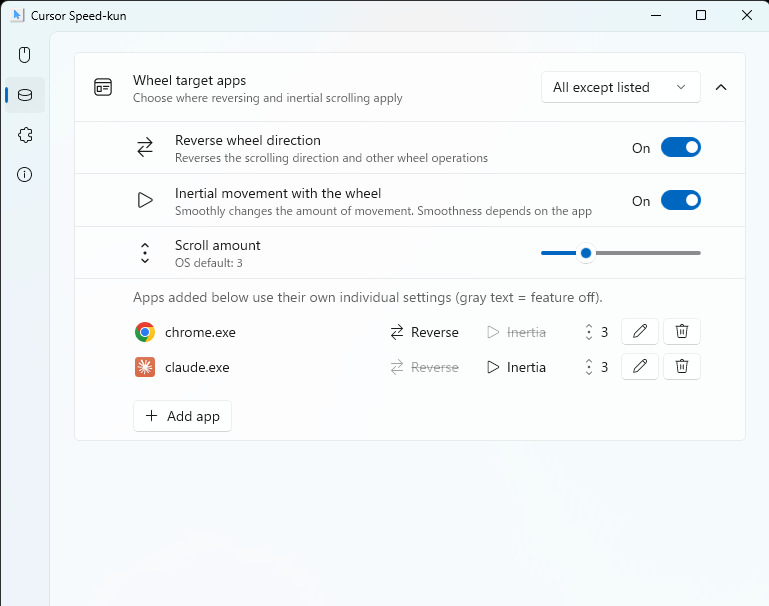The width and height of the screenshot is (769, 606).
Task: Collapse the Wheel target apps section chevron
Action: coord(721,87)
